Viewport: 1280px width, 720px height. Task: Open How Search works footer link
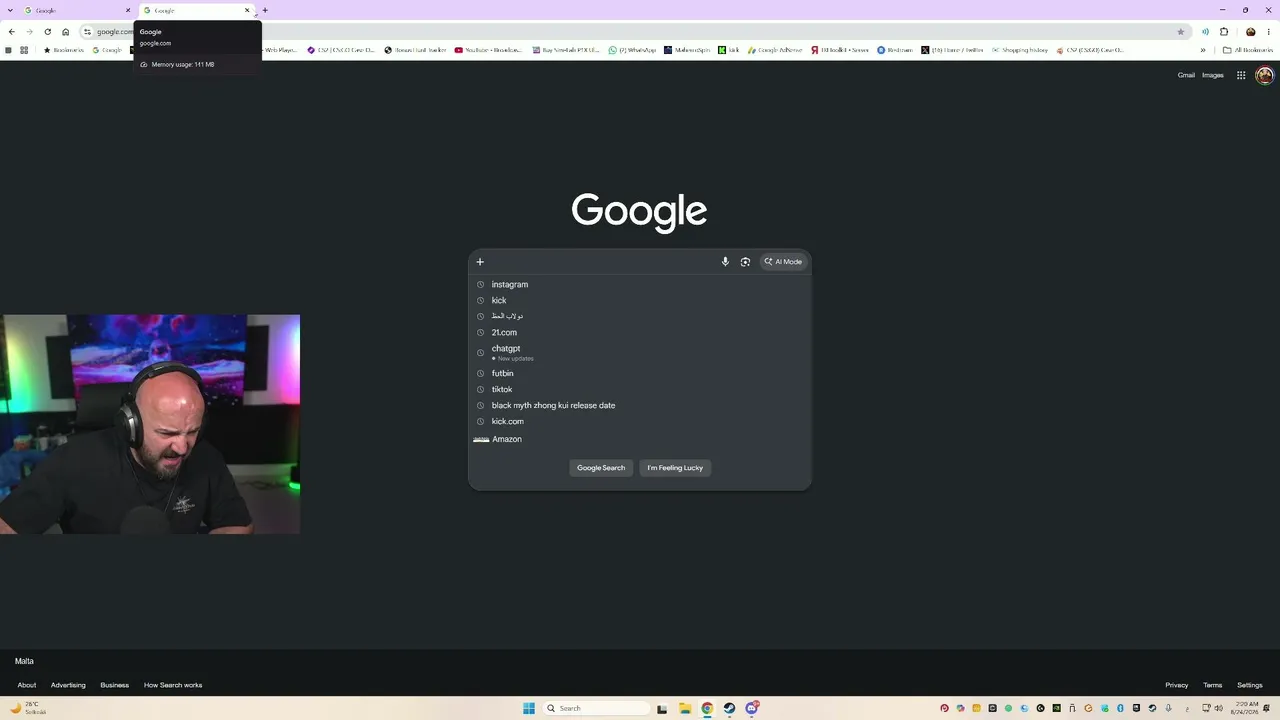(173, 685)
